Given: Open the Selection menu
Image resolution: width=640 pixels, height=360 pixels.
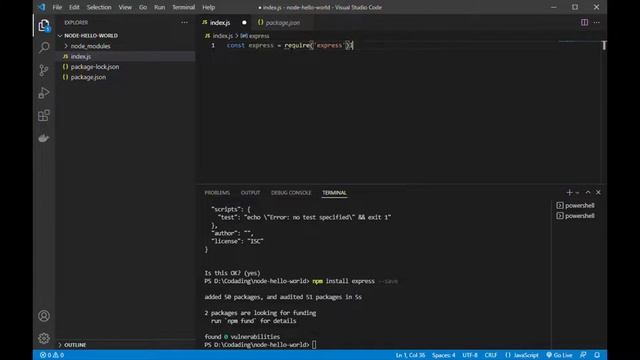Looking at the screenshot, I should (99, 7).
